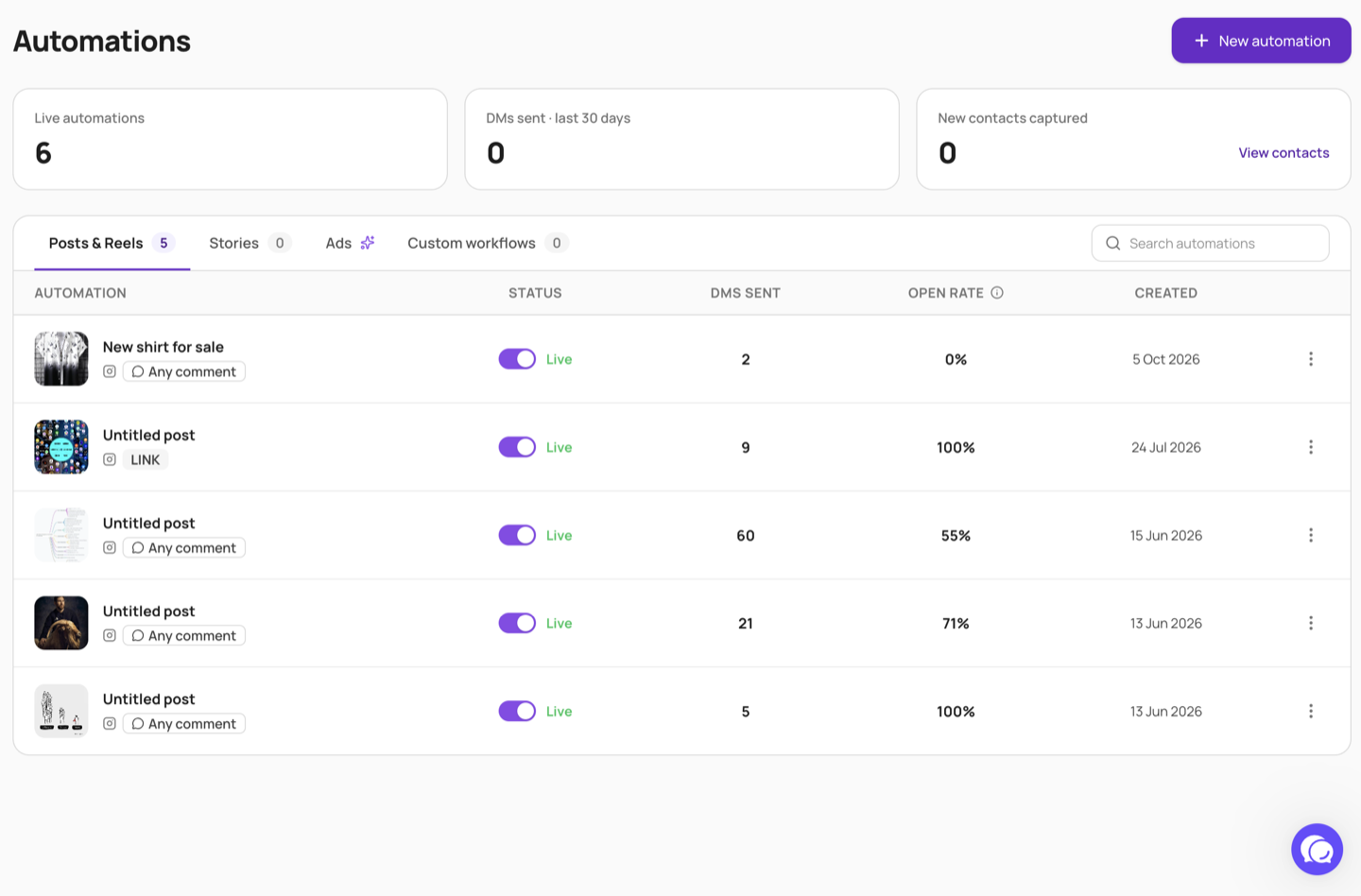Click the Untitled post title dated 24 Jul 2026
This screenshot has width=1361, height=896.
(x=148, y=435)
